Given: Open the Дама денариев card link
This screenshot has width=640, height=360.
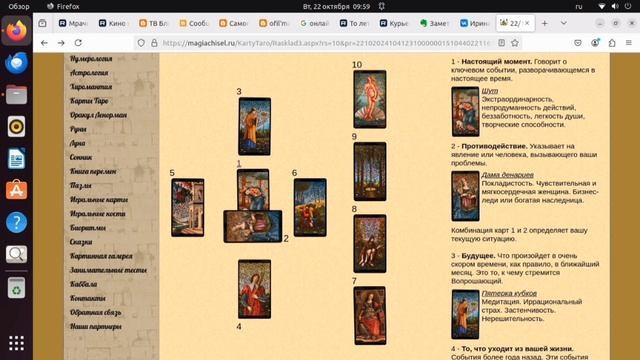Looking at the screenshot, I should tap(507, 175).
